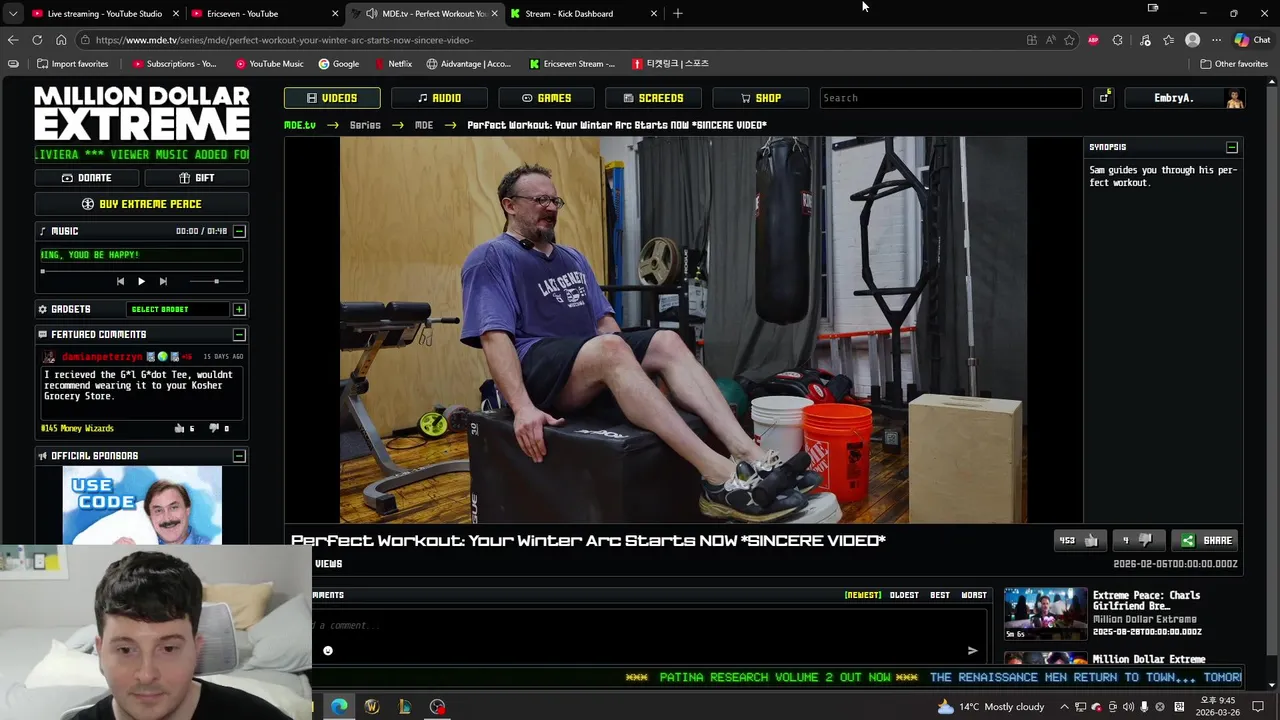Collapse the Featured Comments panel

(239, 334)
